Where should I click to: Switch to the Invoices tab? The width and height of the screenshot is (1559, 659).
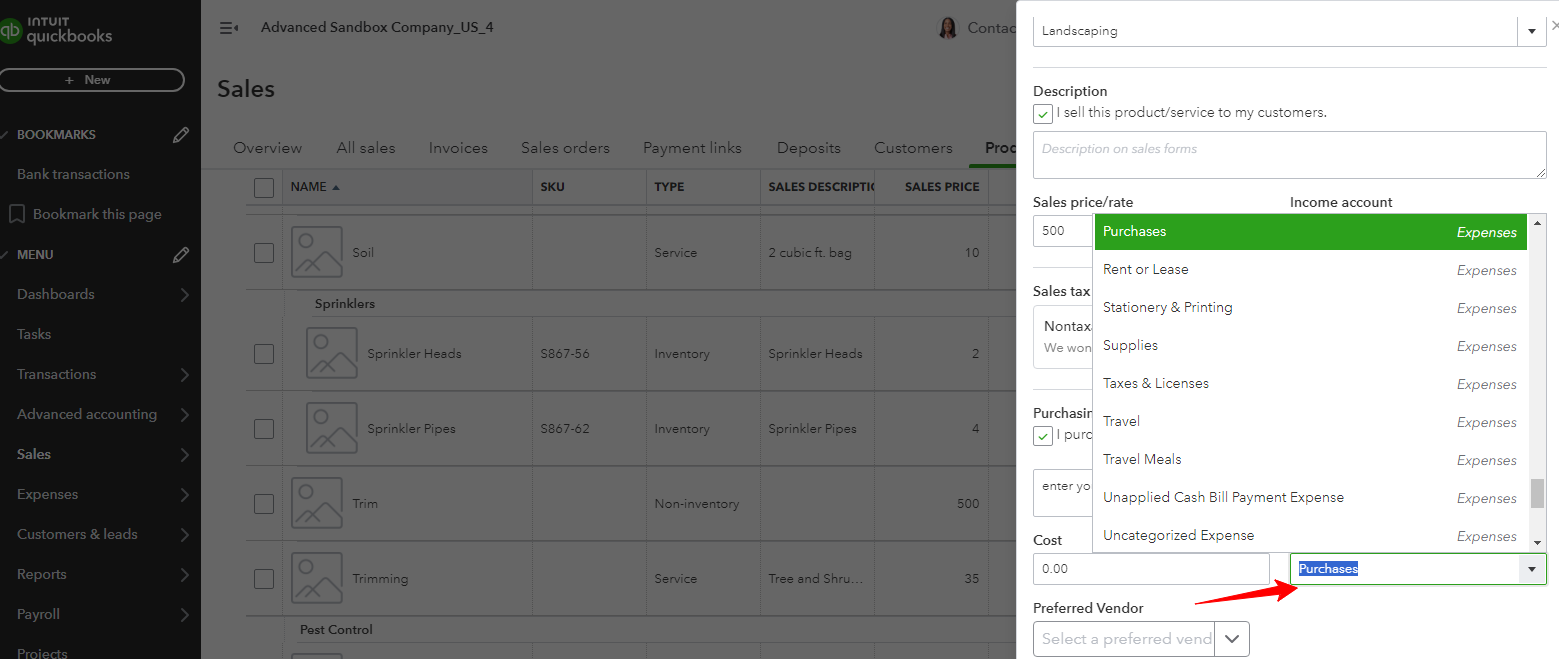click(457, 147)
